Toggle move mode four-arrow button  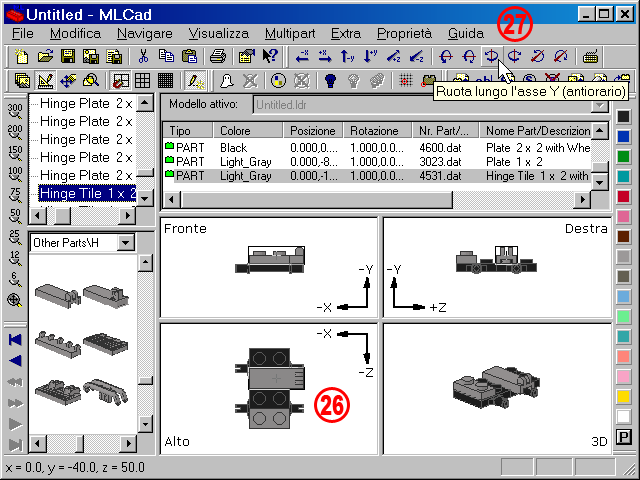68,80
